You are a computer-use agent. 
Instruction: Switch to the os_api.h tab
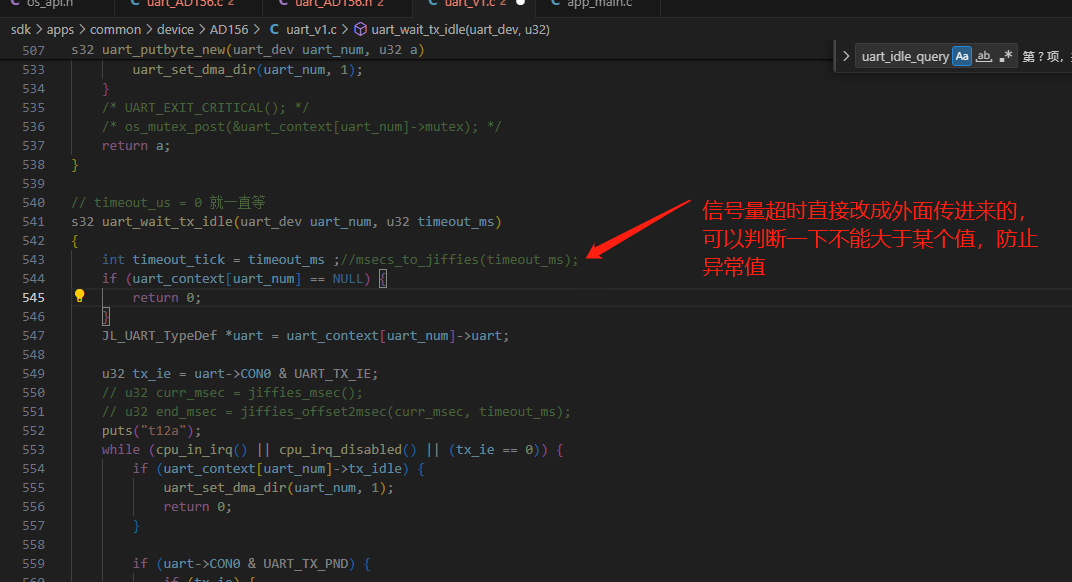coord(50,3)
